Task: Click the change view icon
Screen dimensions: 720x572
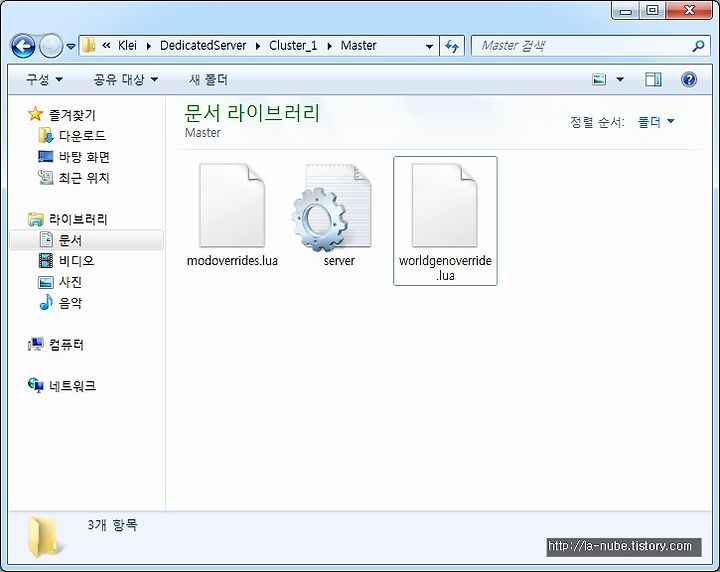Action: click(x=599, y=80)
